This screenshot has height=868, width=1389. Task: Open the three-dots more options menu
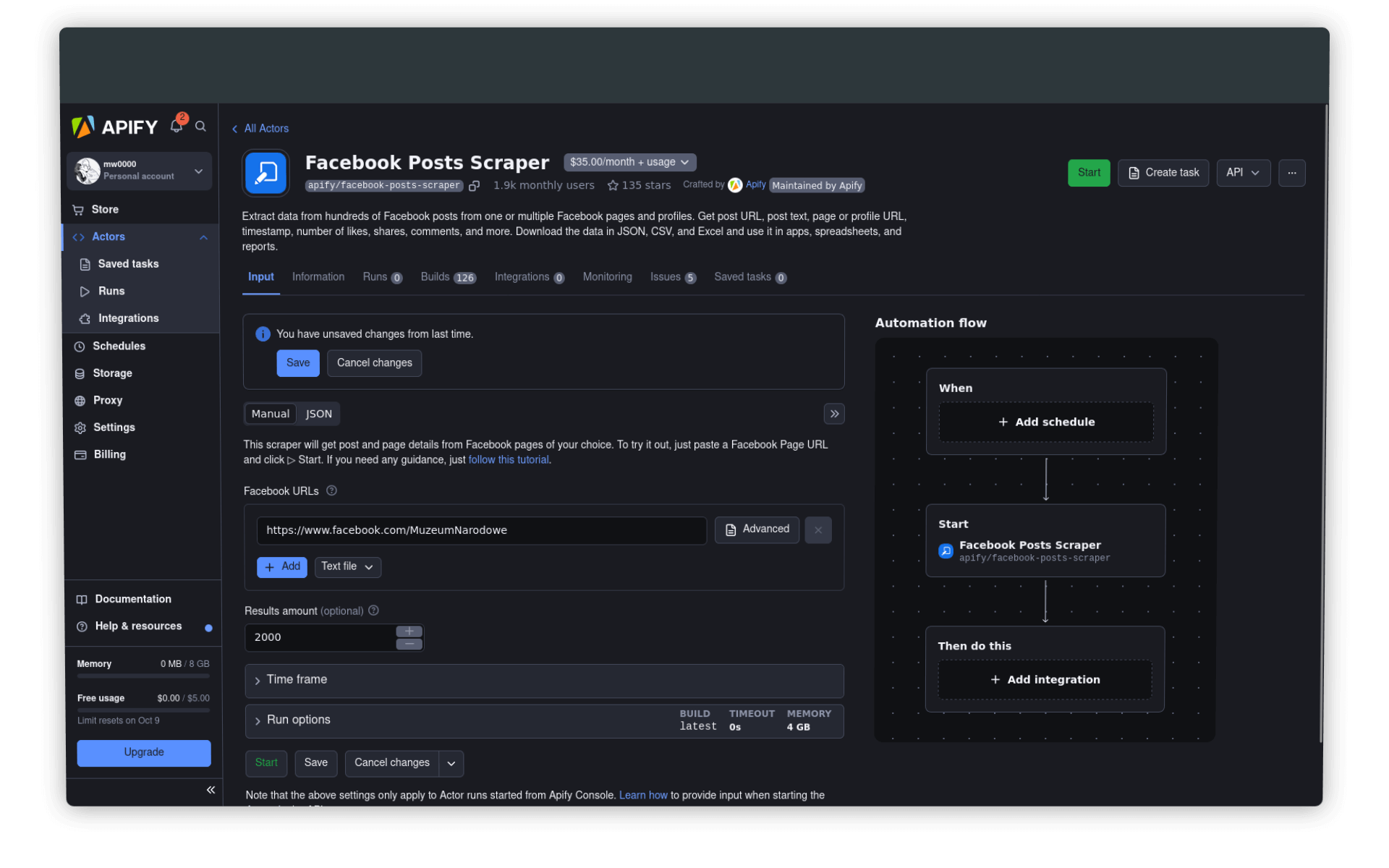[x=1291, y=173]
